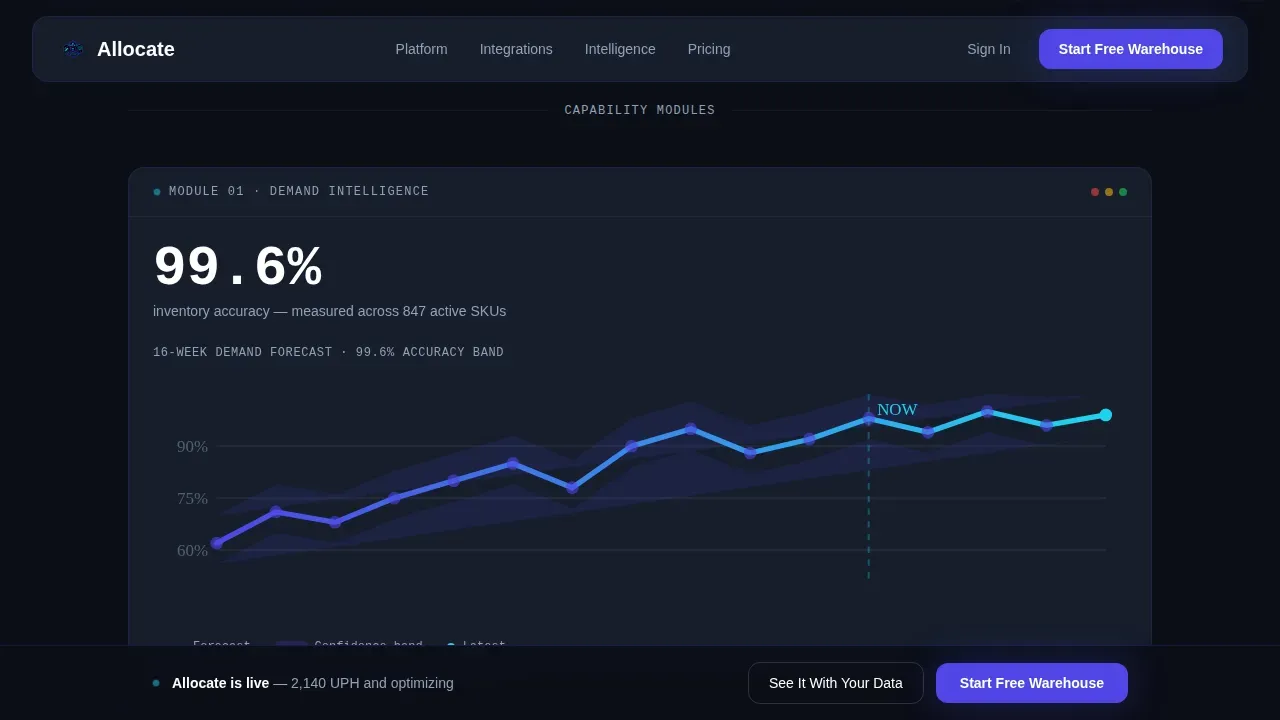Click the green window dot on module card
This screenshot has height=720, width=1280.
[x=1123, y=192]
